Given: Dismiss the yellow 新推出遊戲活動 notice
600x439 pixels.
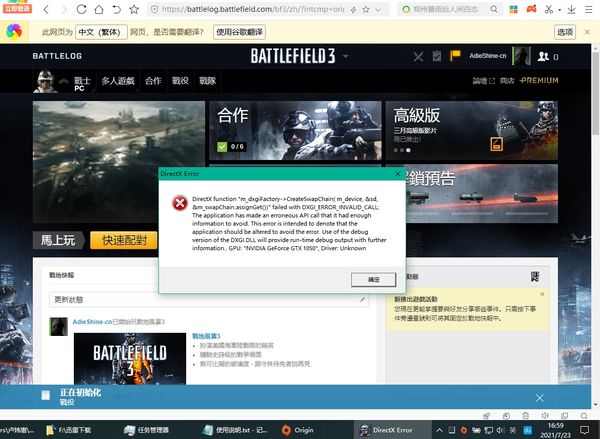Looking at the screenshot, I should coord(542,294).
